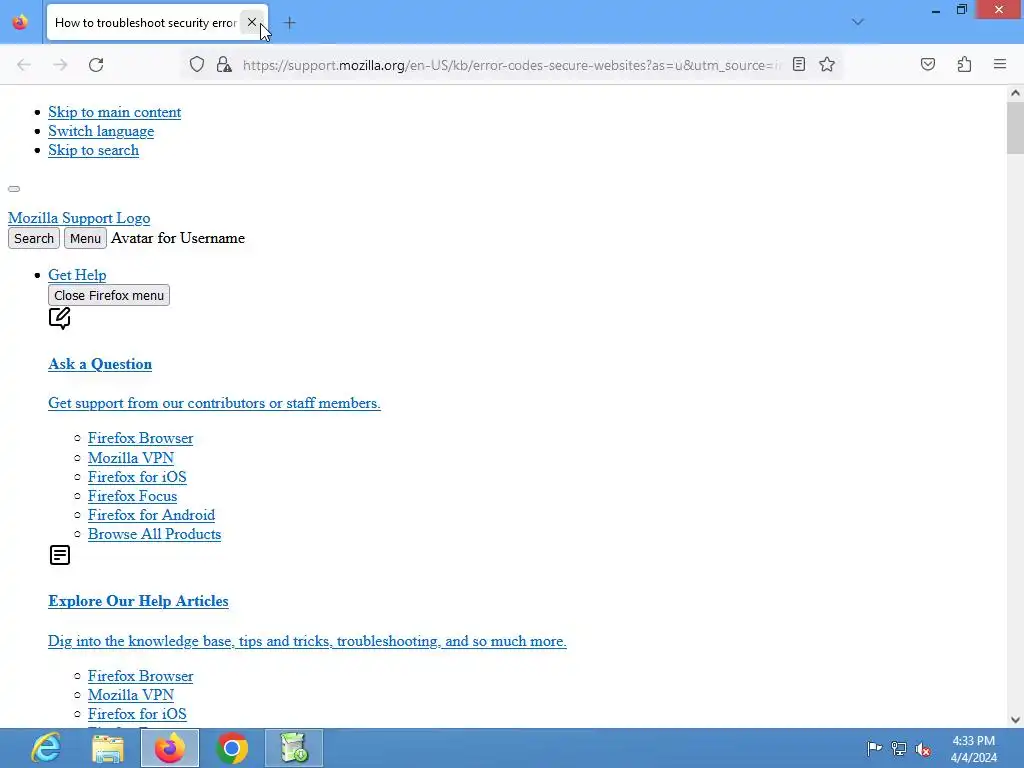Open Explore Our Help Articles heading

click(x=138, y=601)
